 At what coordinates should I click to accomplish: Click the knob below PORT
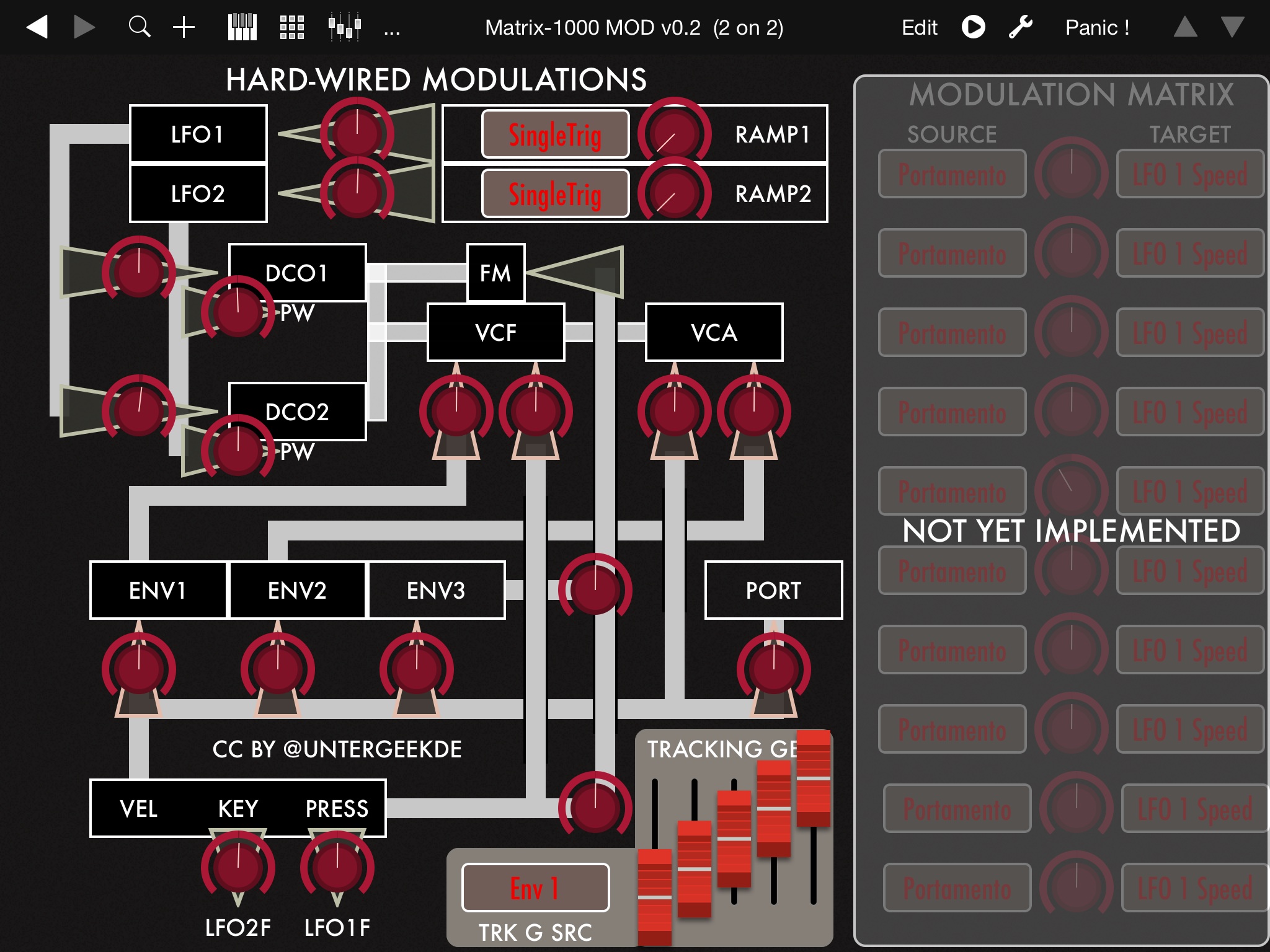[x=773, y=668]
